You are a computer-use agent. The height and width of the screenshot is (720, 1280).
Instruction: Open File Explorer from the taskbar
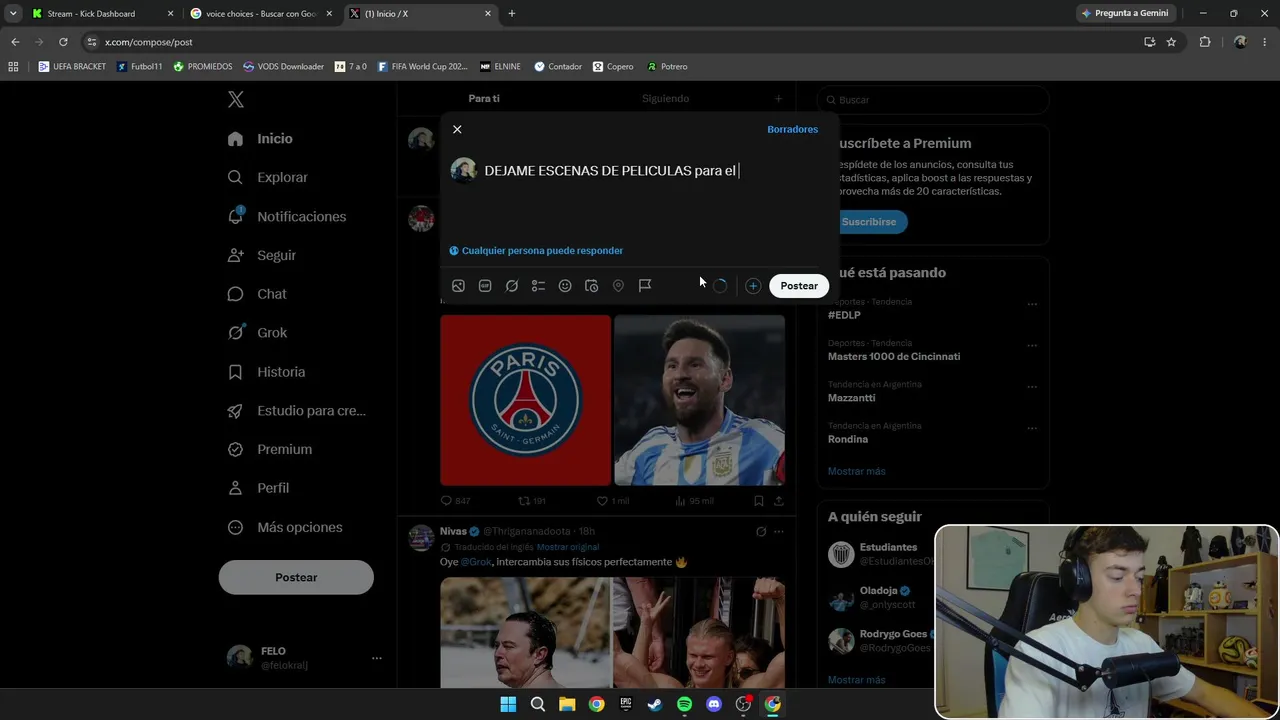(567, 704)
